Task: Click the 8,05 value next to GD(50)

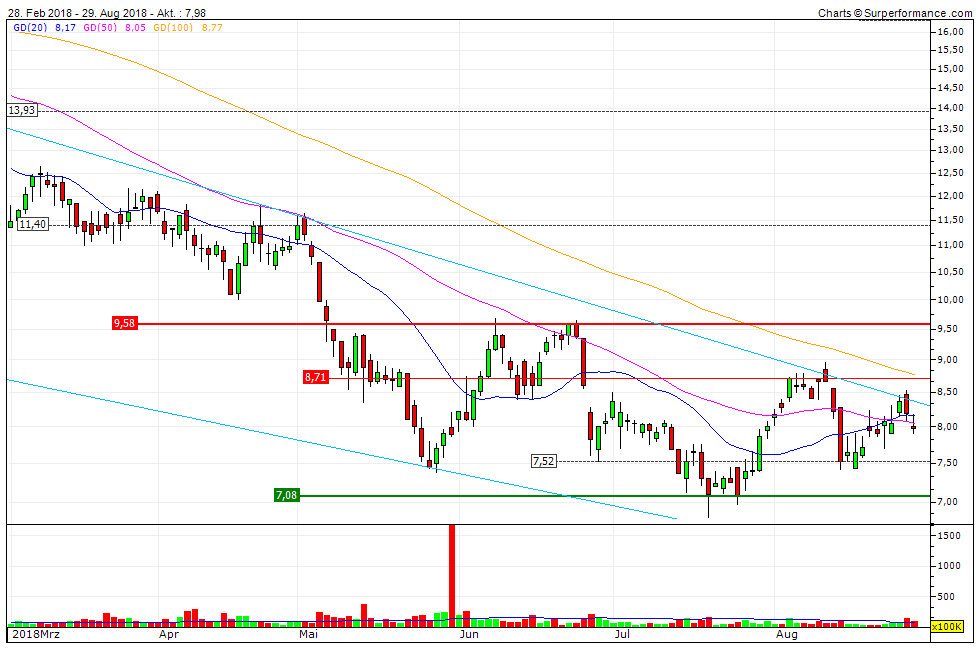Action: tap(136, 28)
